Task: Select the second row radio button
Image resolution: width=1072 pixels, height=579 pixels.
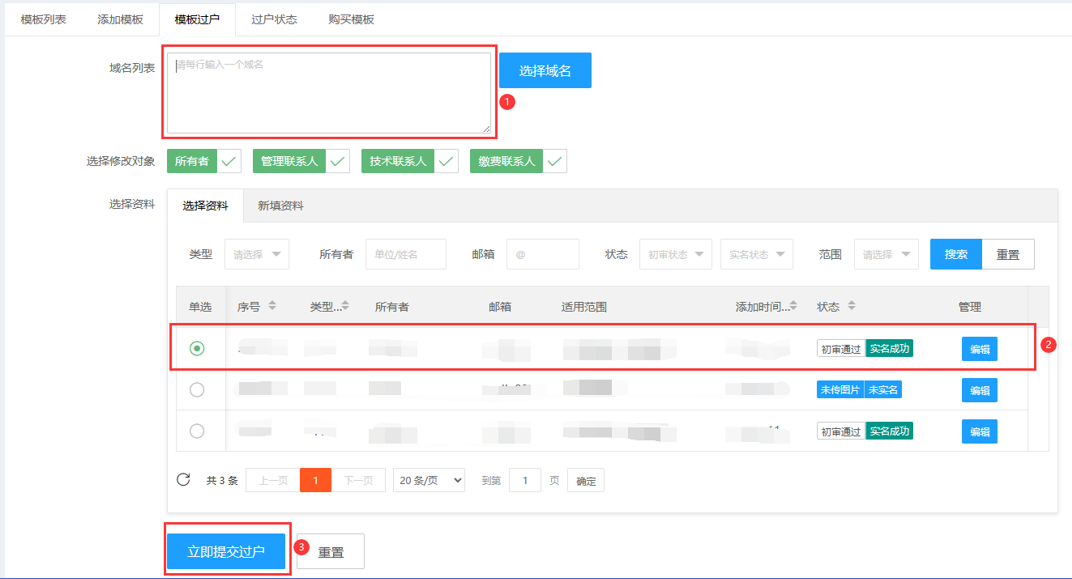Action: pyautogui.click(x=197, y=390)
